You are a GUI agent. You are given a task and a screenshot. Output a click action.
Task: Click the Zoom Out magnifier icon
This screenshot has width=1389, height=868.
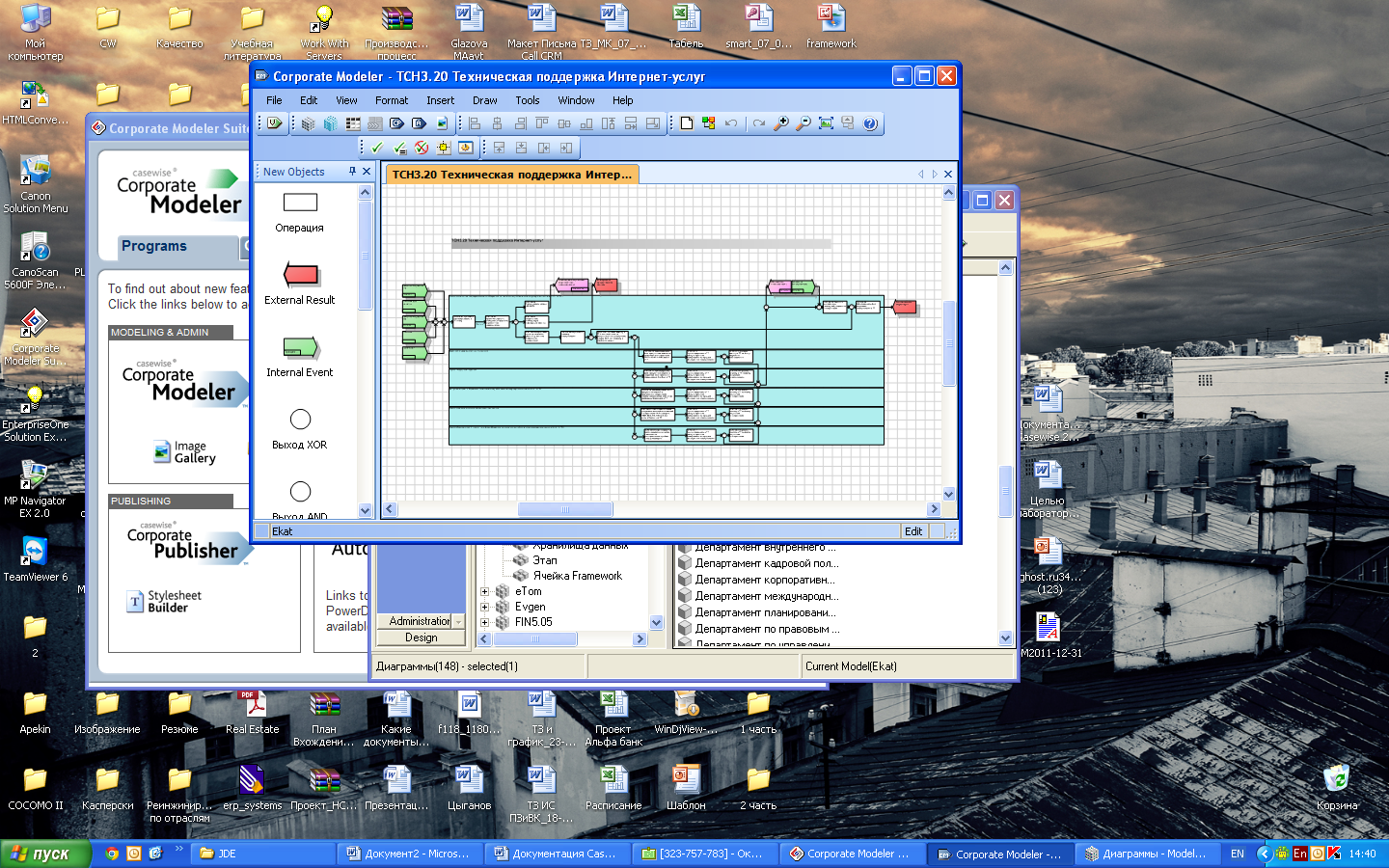[x=803, y=123]
